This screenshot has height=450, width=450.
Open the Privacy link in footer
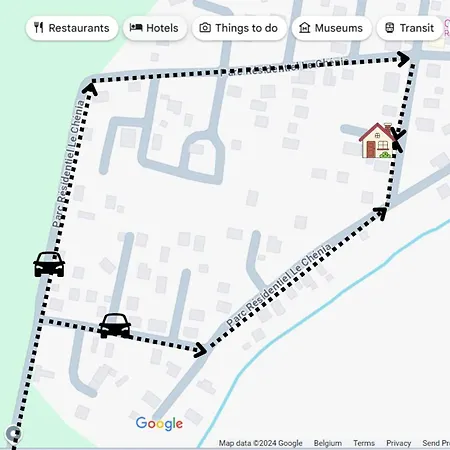(398, 443)
